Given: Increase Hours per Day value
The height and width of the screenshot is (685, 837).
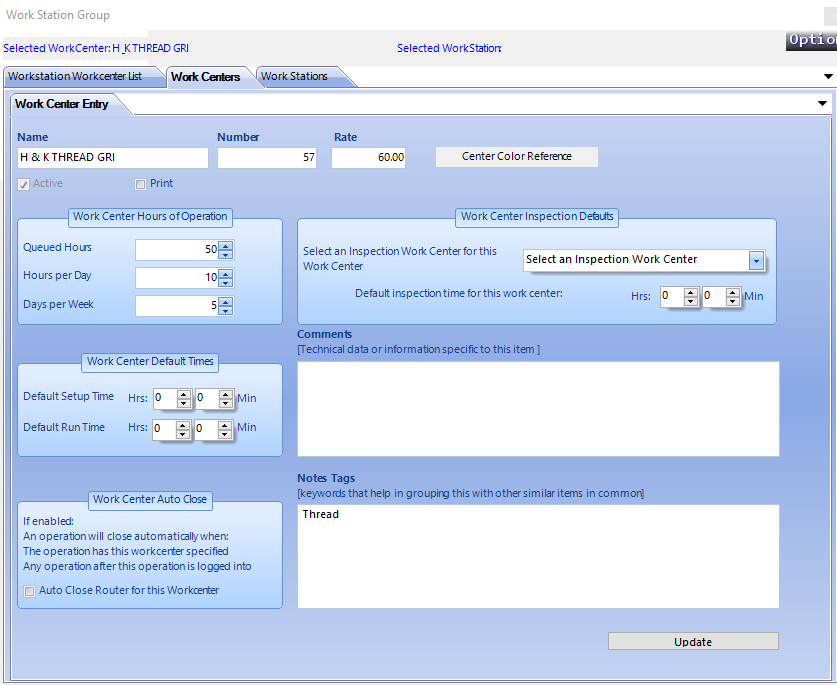Looking at the screenshot, I should 226,274.
